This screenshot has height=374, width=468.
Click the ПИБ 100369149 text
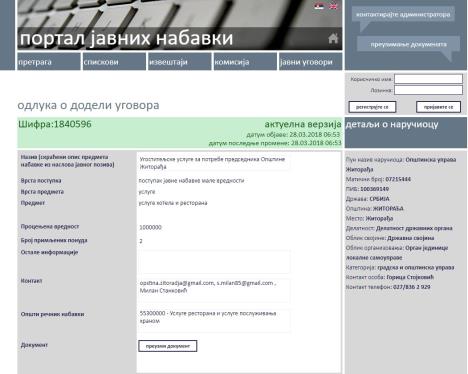click(367, 189)
